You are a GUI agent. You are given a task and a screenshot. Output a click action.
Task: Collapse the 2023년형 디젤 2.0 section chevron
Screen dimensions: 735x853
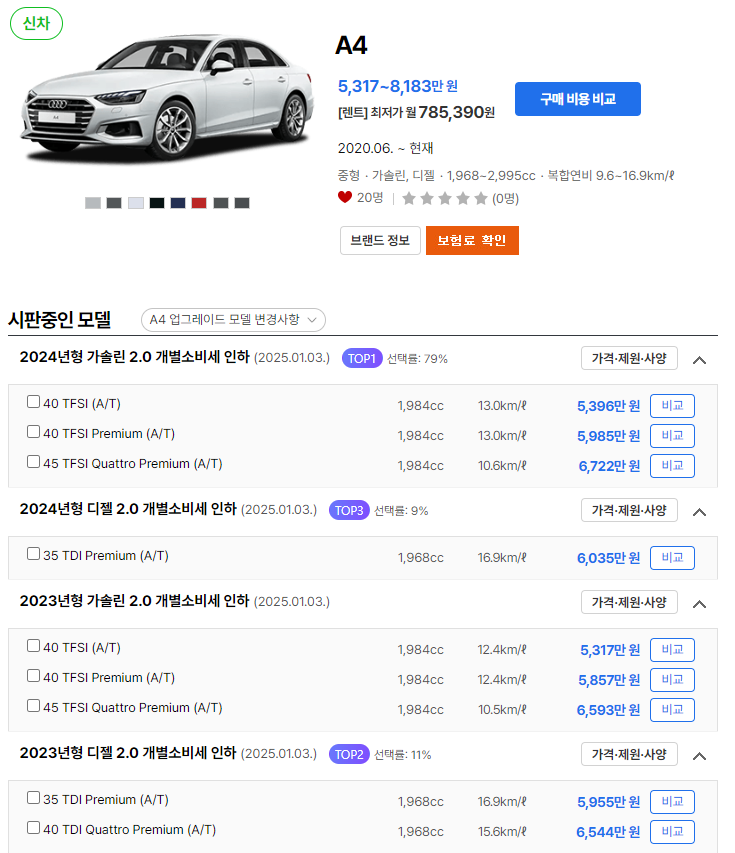coord(699,755)
